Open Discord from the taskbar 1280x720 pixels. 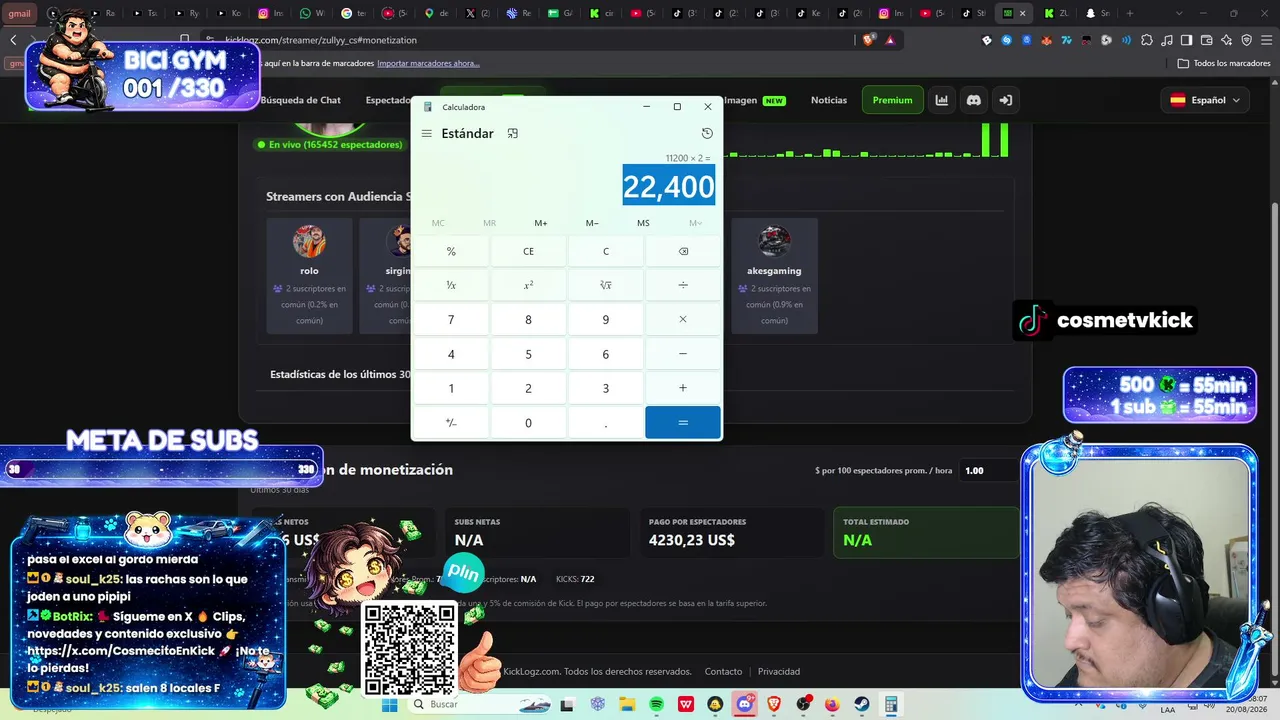(745, 704)
